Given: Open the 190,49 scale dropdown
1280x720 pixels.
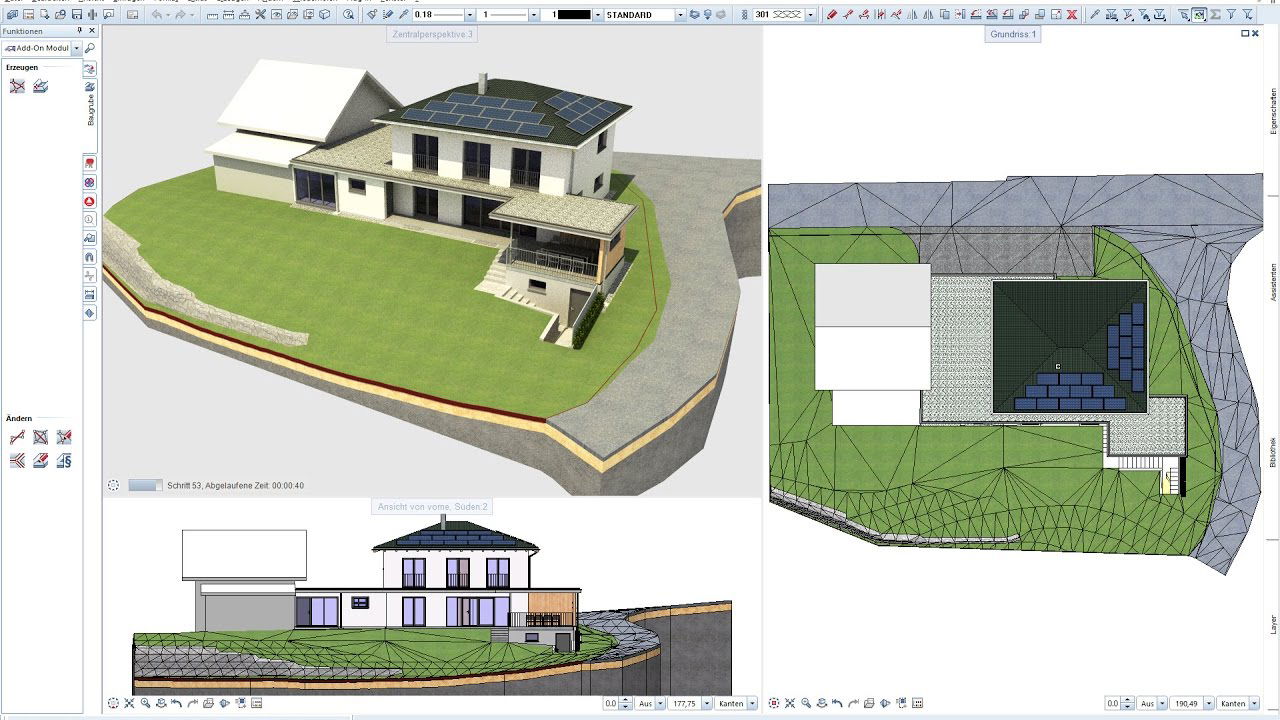Looking at the screenshot, I should 1209,704.
